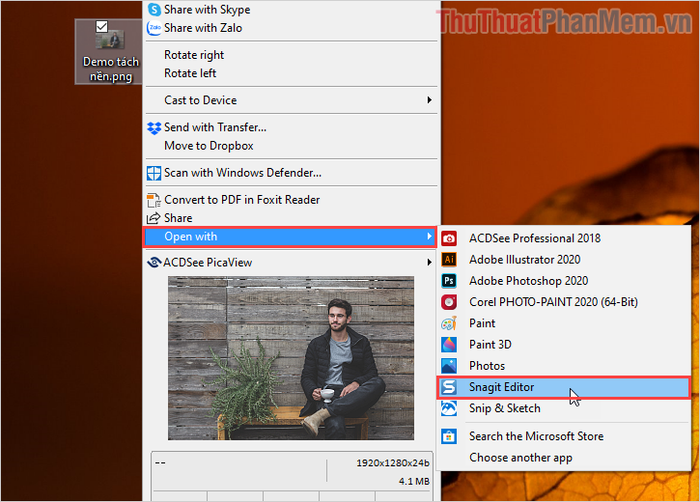Viewport: 700px width, 502px height.
Task: Click the Adobe Photoshop Ps icon
Action: point(449,280)
